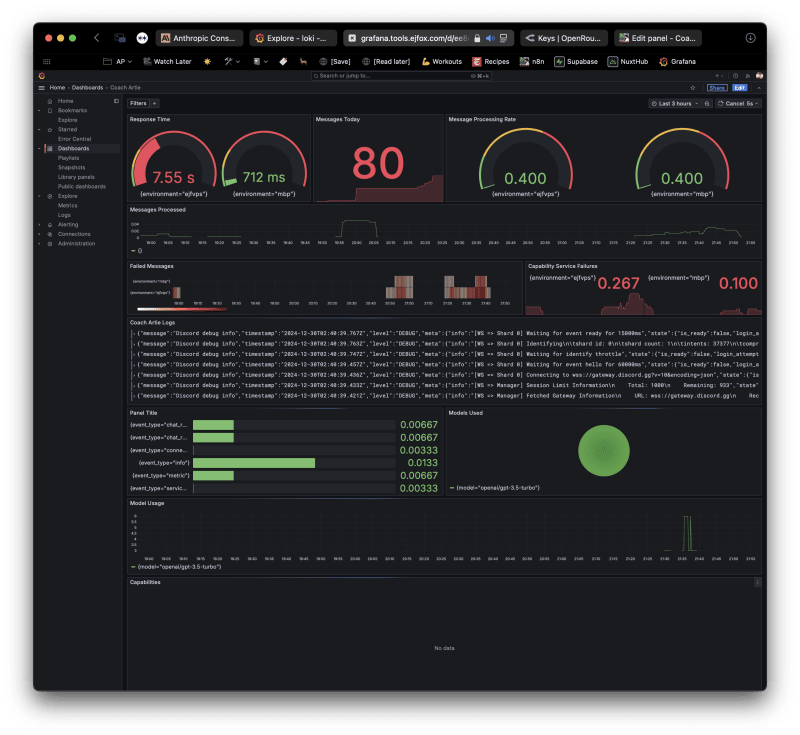This screenshot has height=735, width=800.
Task: Dock or undock the sidebar menu
Action: [116, 101]
